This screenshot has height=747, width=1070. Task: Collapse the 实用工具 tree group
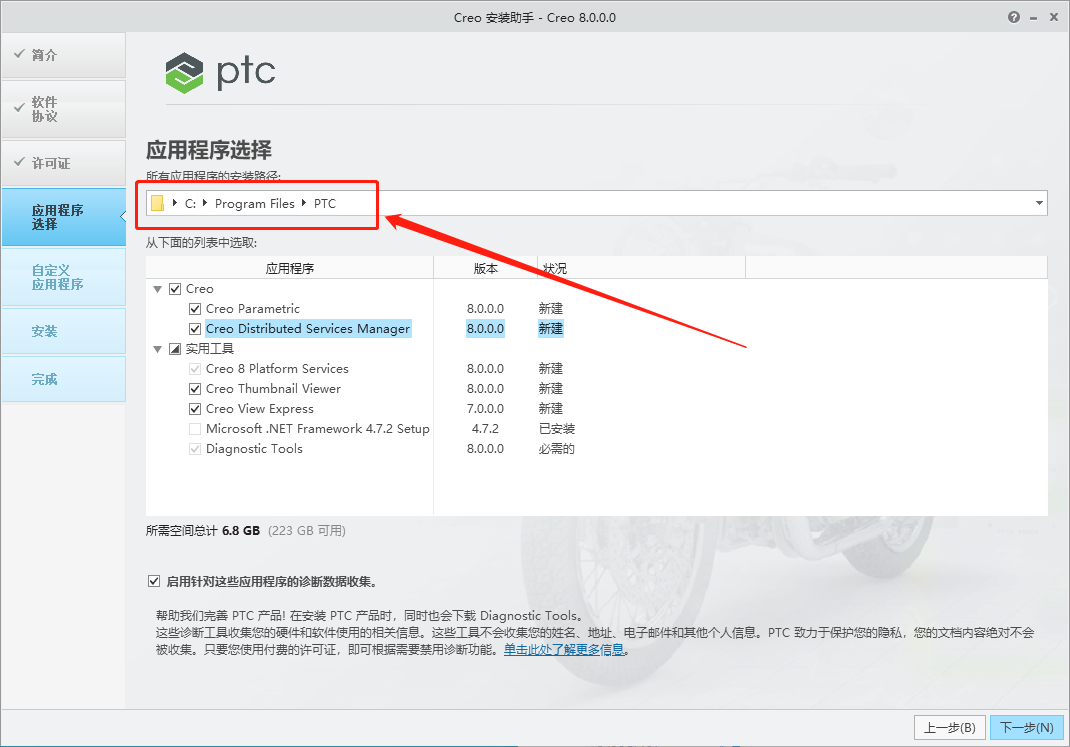coord(158,349)
